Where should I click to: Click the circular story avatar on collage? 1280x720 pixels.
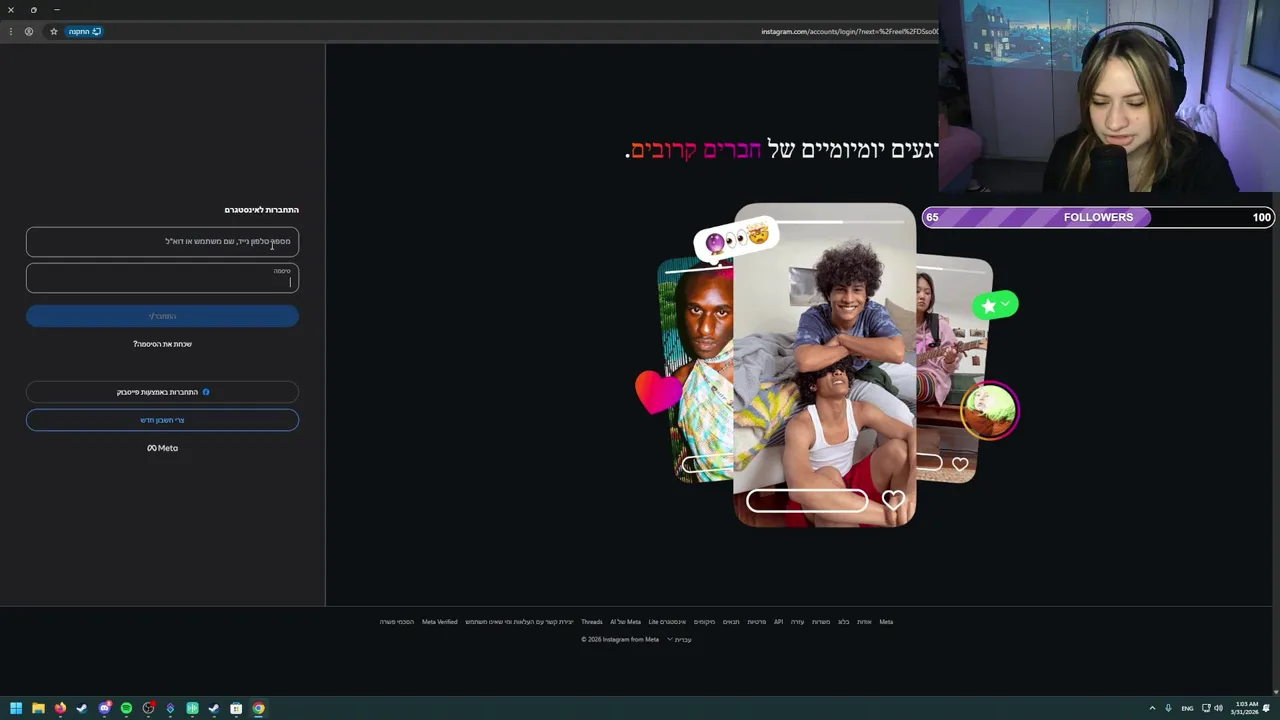pos(990,410)
